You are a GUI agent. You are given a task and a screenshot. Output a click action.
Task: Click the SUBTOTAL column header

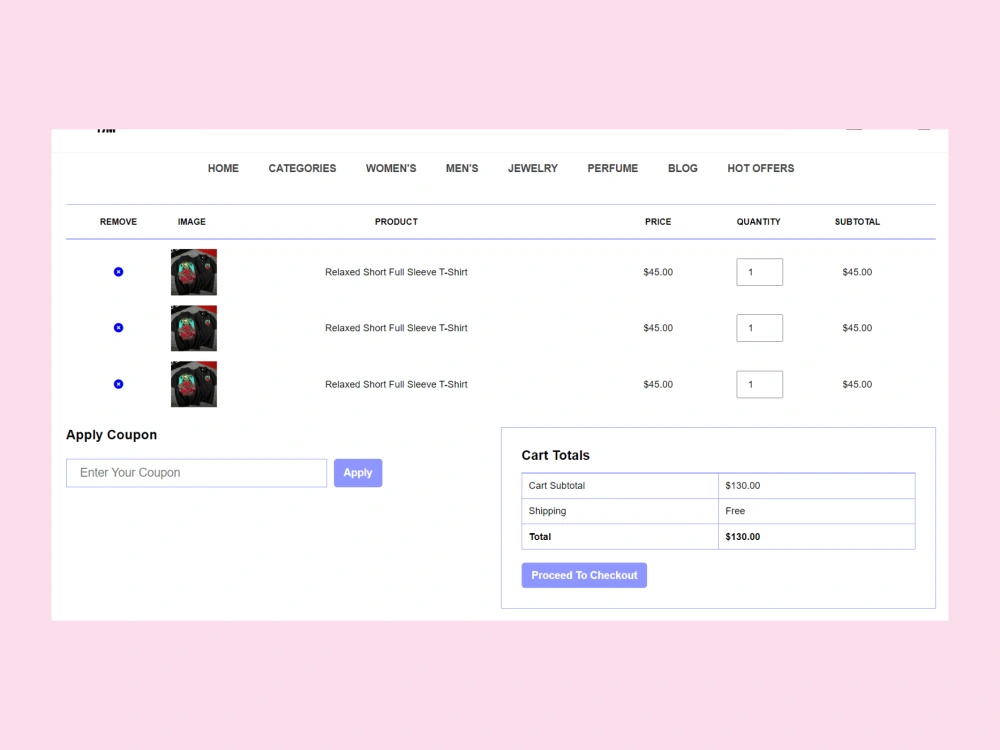(857, 222)
